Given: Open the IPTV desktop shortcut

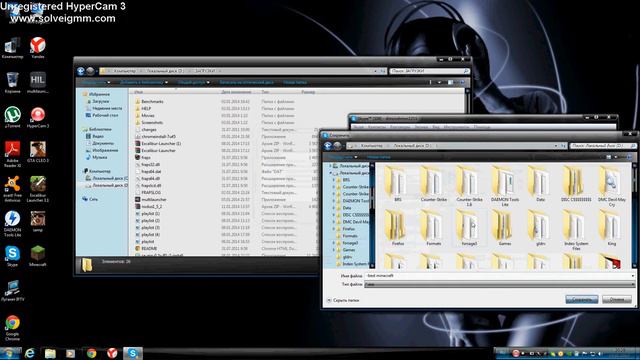Looking at the screenshot, I should [12, 291].
